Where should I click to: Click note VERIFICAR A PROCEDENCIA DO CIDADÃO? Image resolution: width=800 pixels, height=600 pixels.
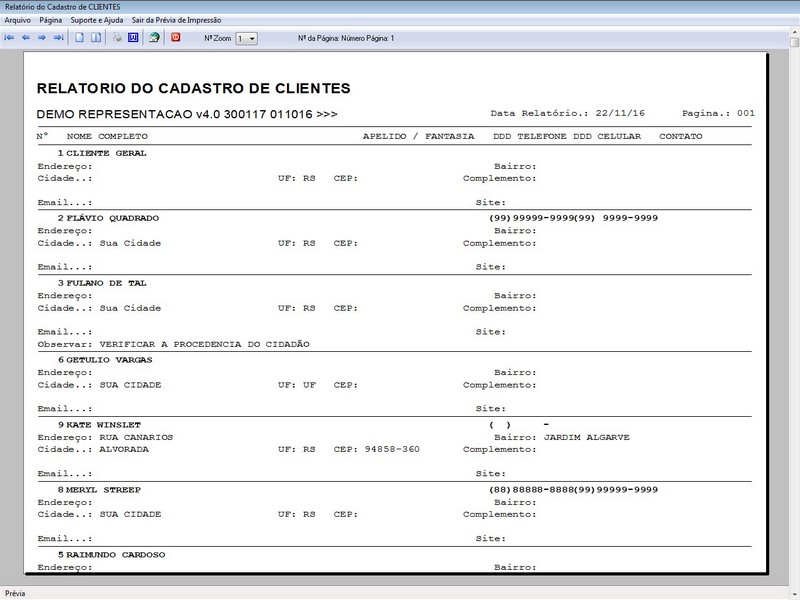tap(205, 344)
